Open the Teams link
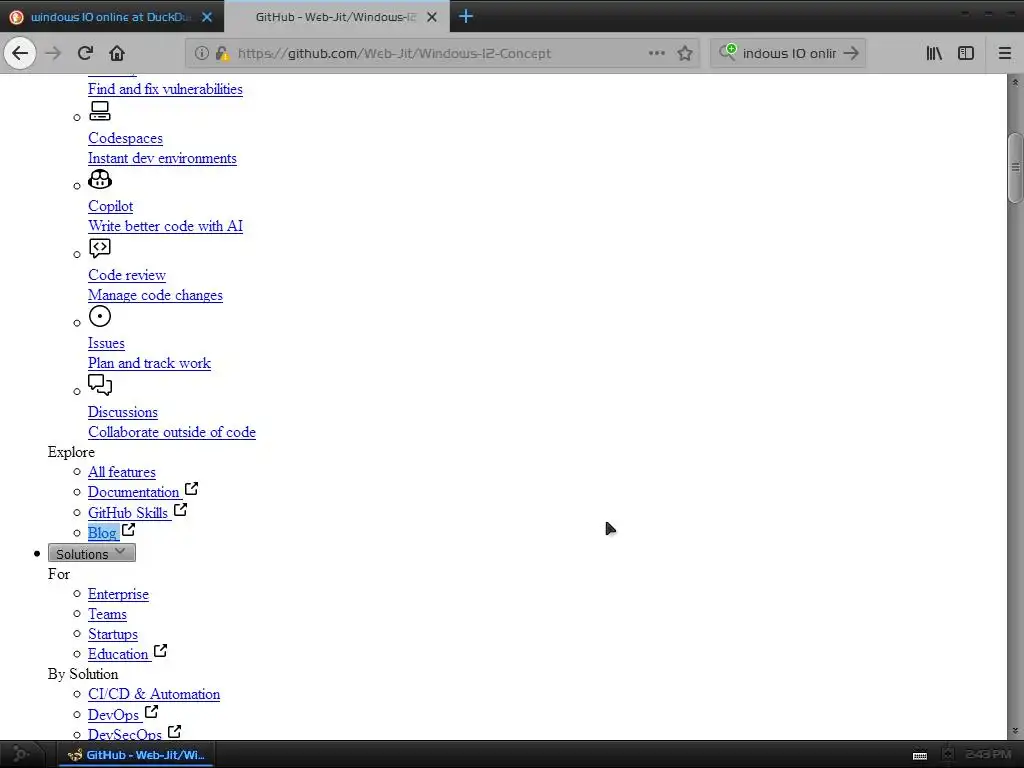This screenshot has height=768, width=1024. [107, 615]
